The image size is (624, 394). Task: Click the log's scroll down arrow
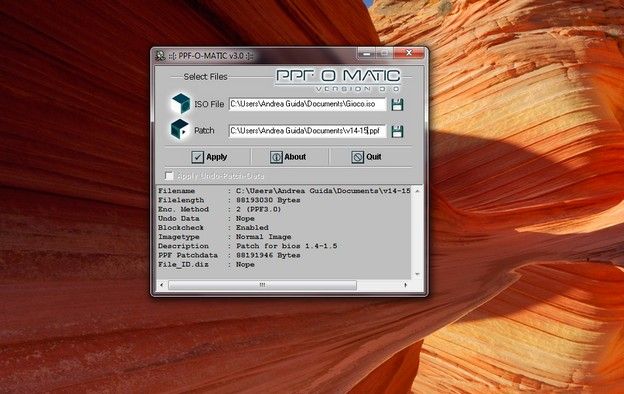pyautogui.click(x=417, y=274)
